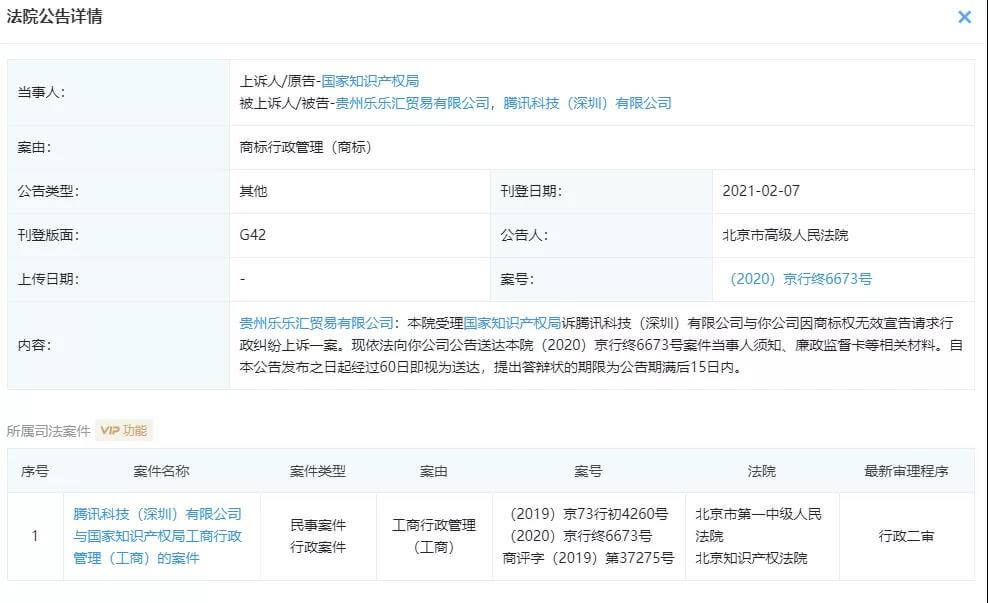This screenshot has height=603, width=988.
Task: Select 商评字（2019）第37275号 text
Action: click(589, 558)
